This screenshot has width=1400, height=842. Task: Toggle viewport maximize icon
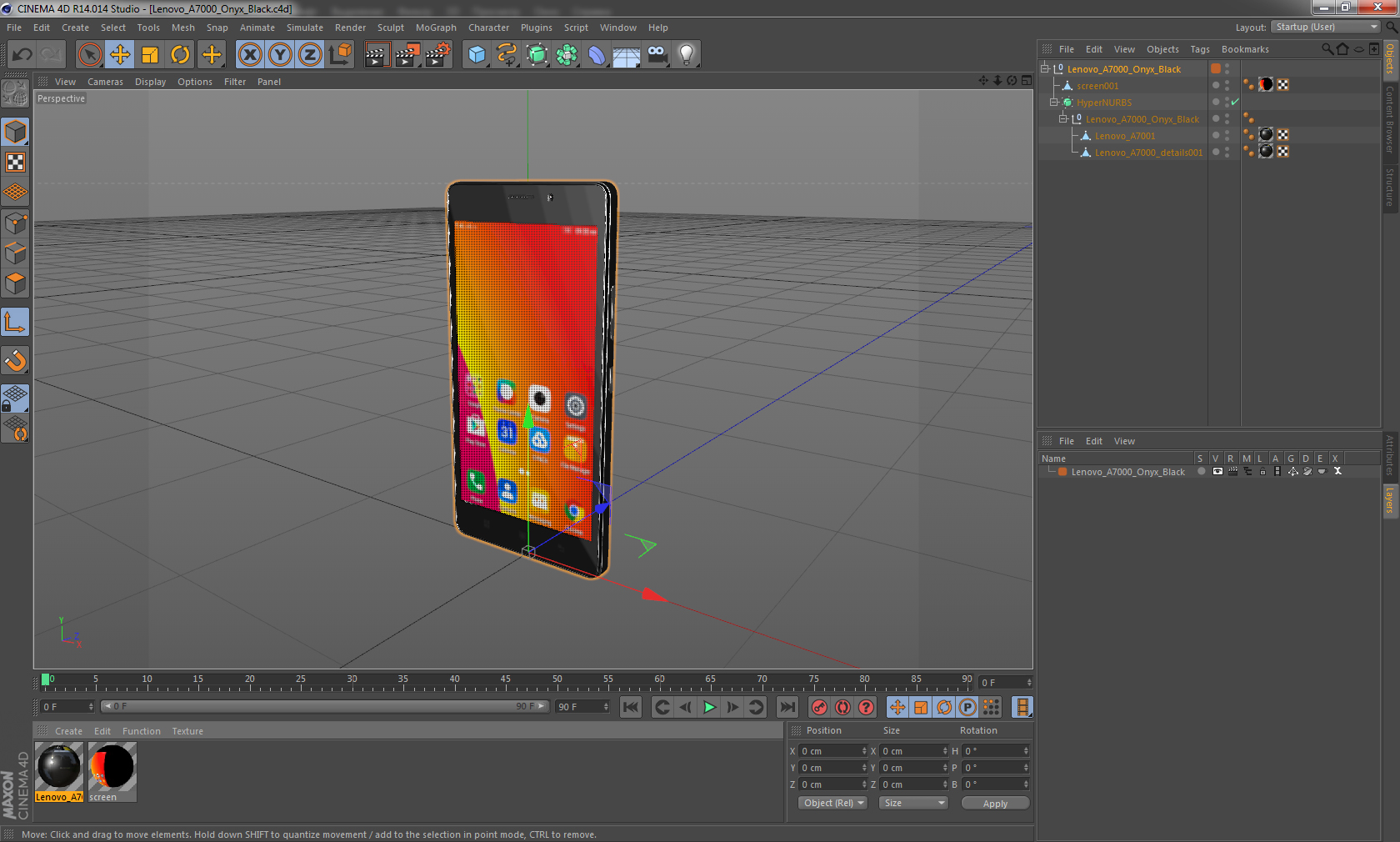click(1027, 81)
